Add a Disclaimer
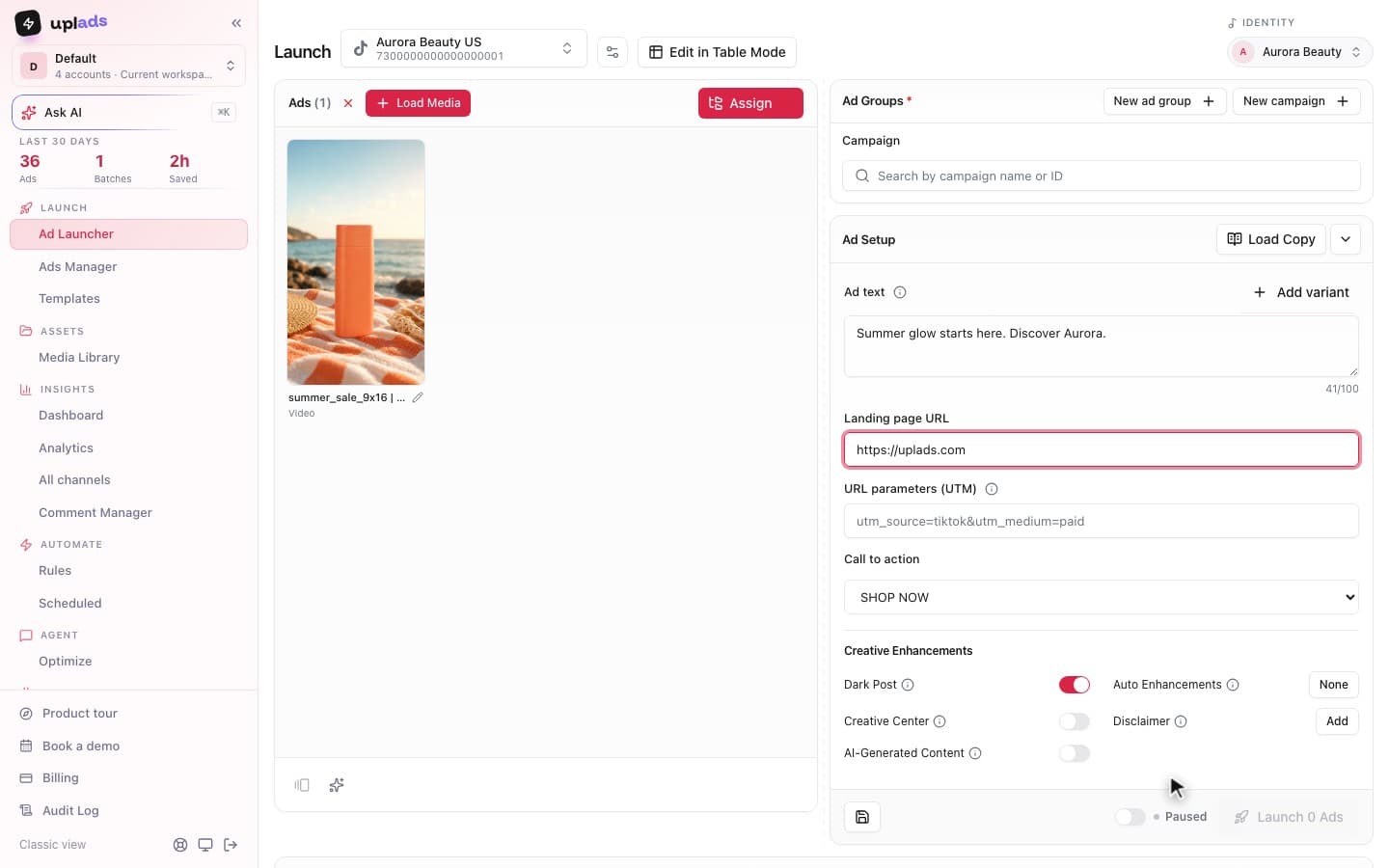 tap(1337, 721)
